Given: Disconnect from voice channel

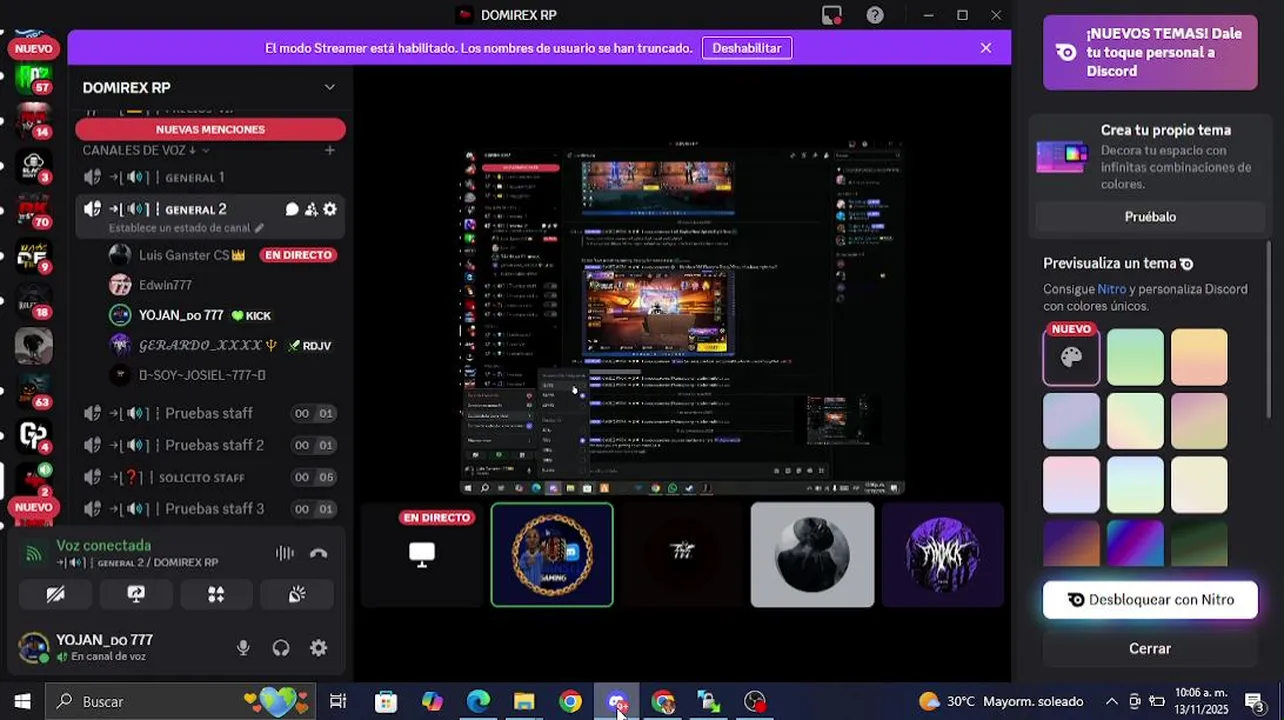Looking at the screenshot, I should pyautogui.click(x=318, y=553).
